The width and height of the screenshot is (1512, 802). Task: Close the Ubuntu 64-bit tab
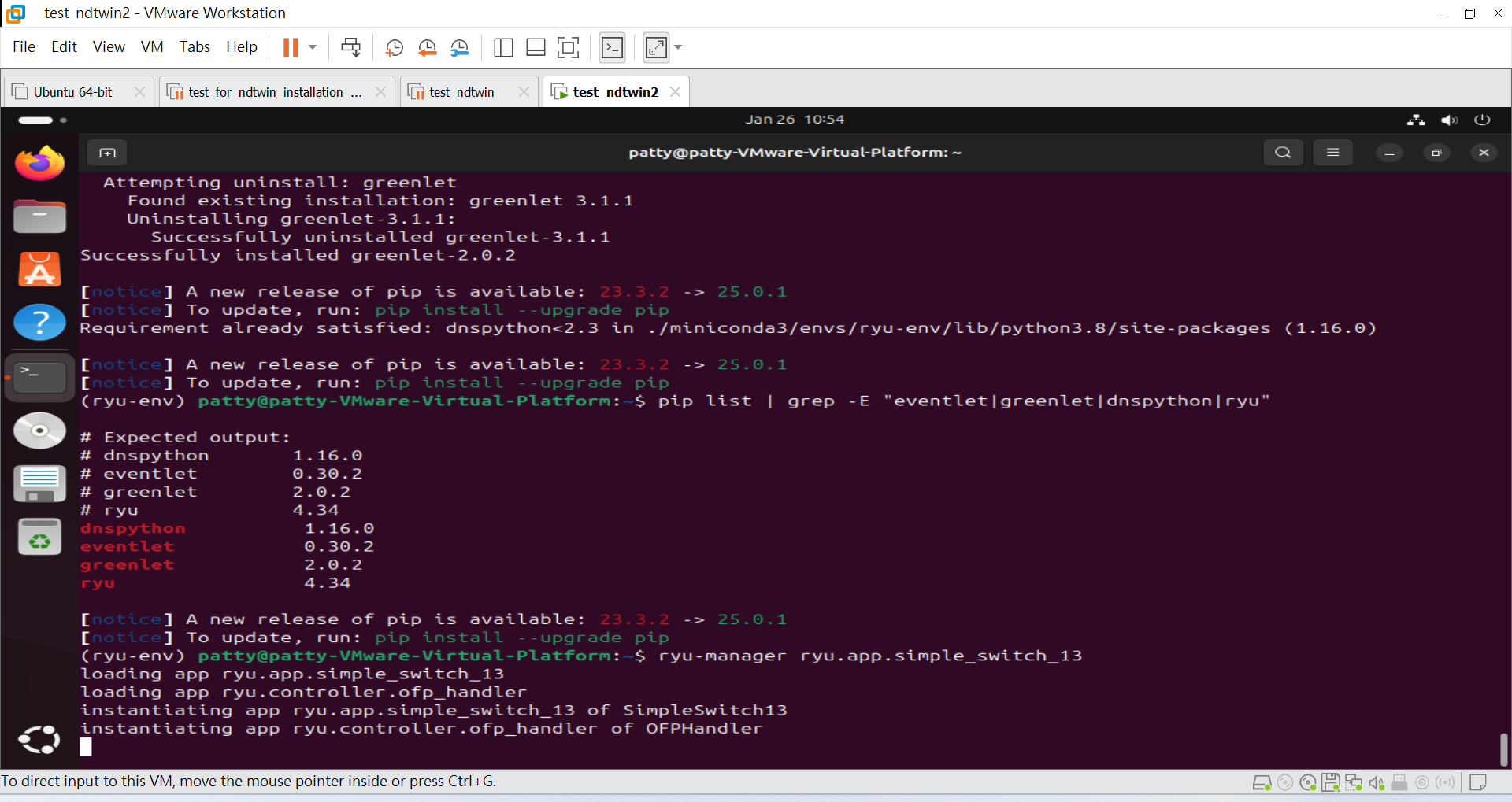coord(139,92)
